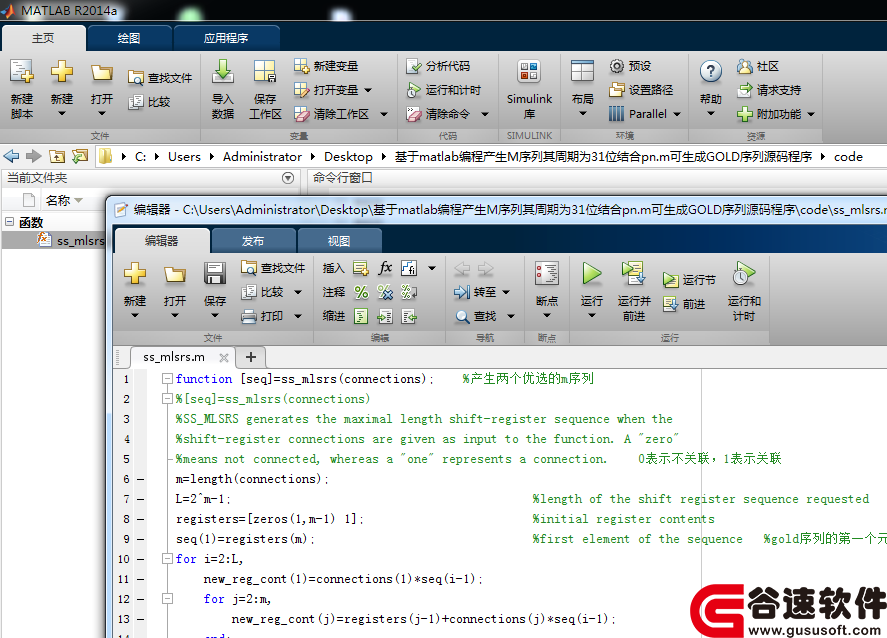The height and width of the screenshot is (638, 887).
Task: Collapse the for loop fold on line 10
Action: 167,559
